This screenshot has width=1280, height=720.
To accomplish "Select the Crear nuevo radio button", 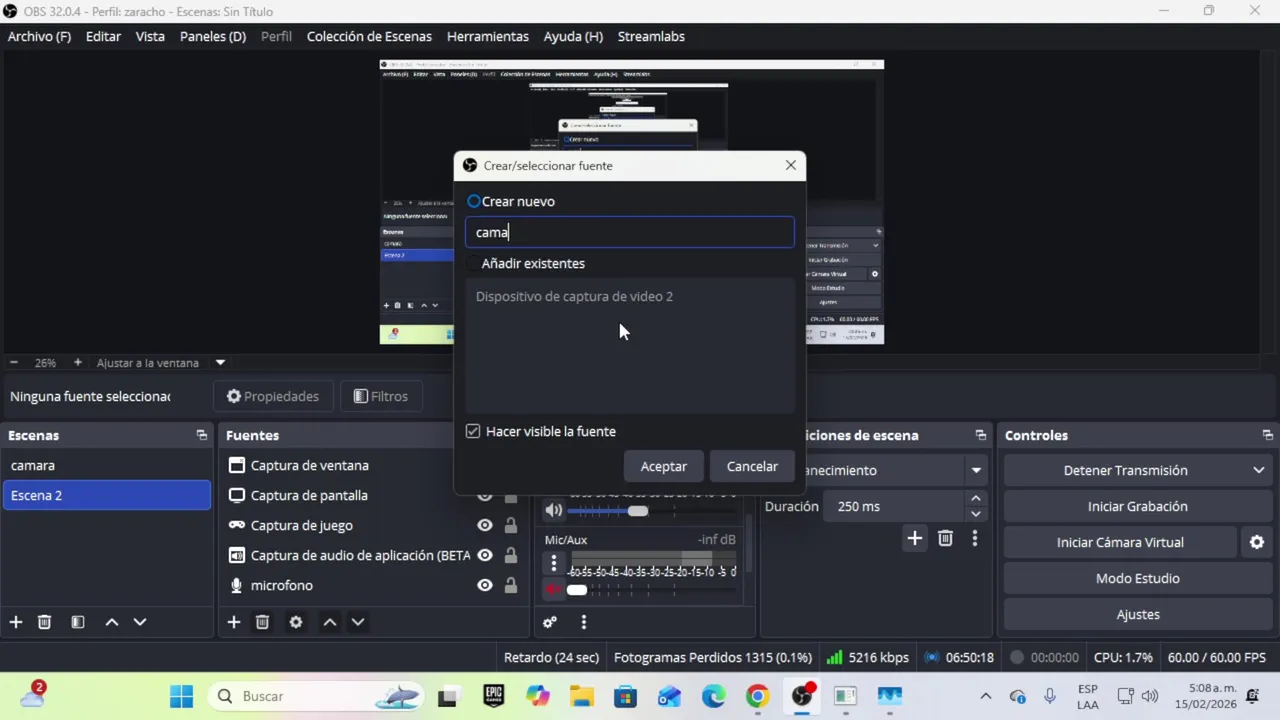I will (474, 201).
